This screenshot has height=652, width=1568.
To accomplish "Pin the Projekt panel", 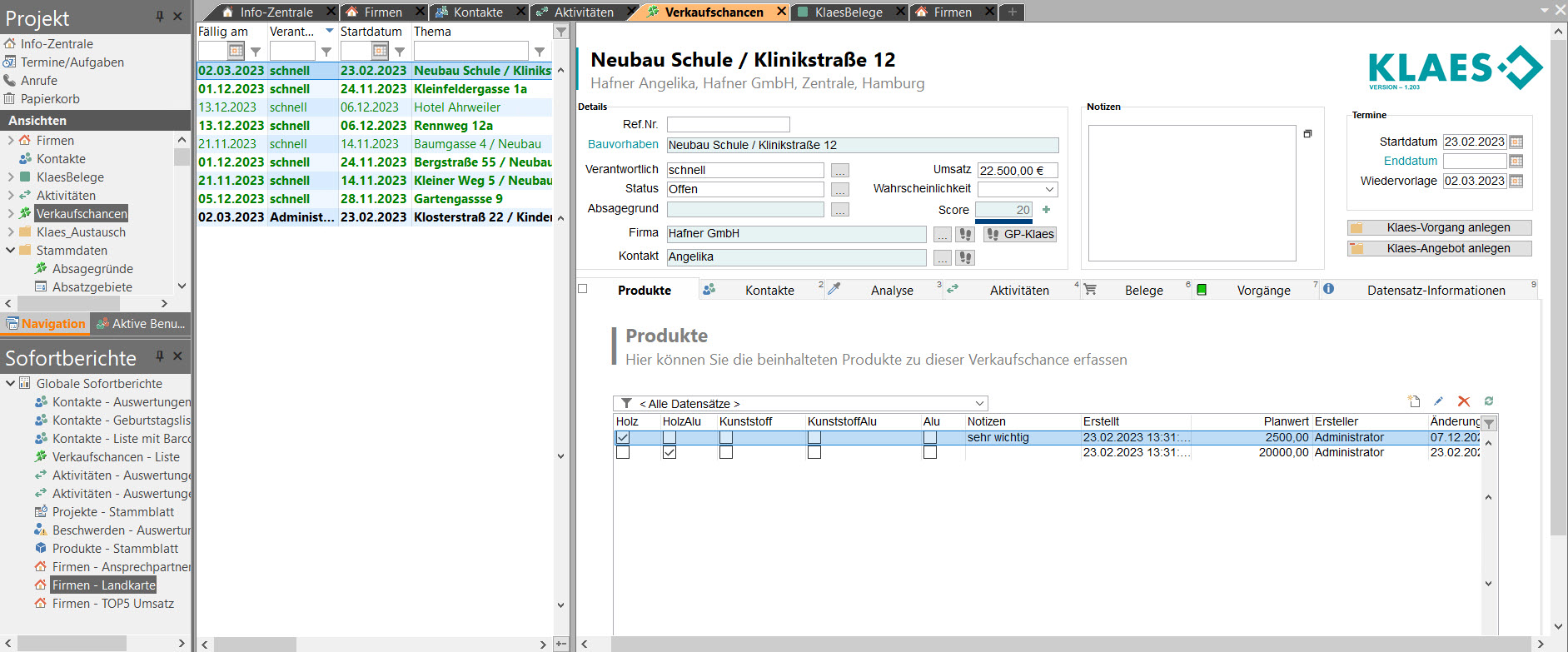I will tap(160, 17).
